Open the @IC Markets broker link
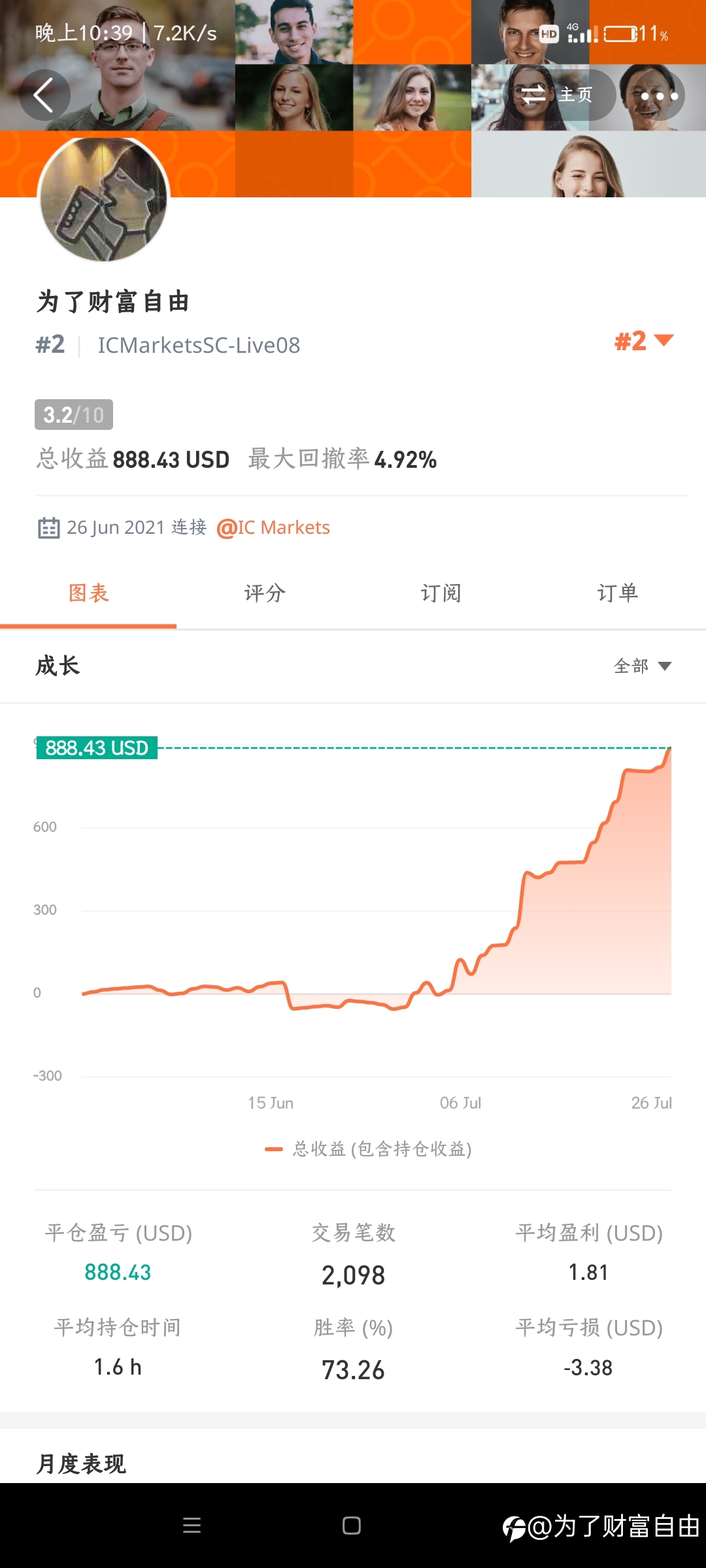Image resolution: width=706 pixels, height=1568 pixels. coord(273,527)
